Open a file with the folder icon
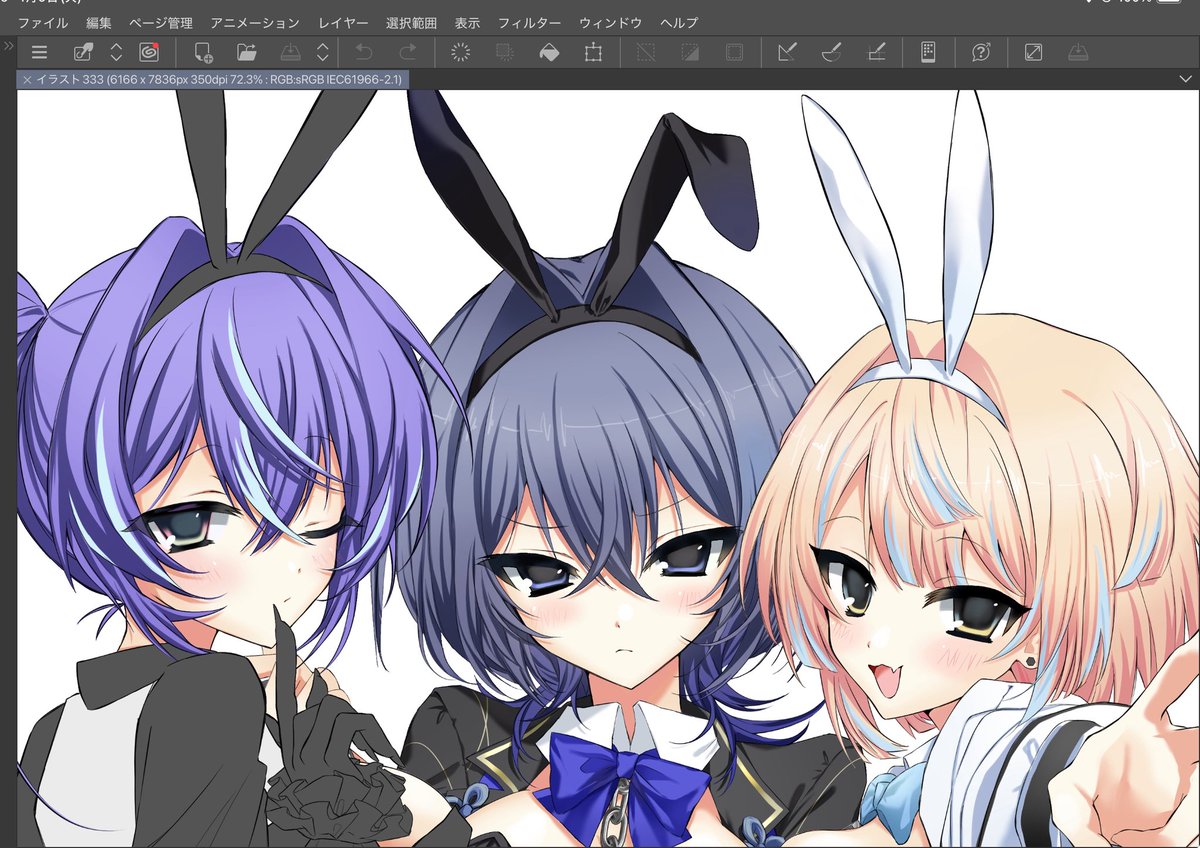The height and width of the screenshot is (848, 1200). 247,52
